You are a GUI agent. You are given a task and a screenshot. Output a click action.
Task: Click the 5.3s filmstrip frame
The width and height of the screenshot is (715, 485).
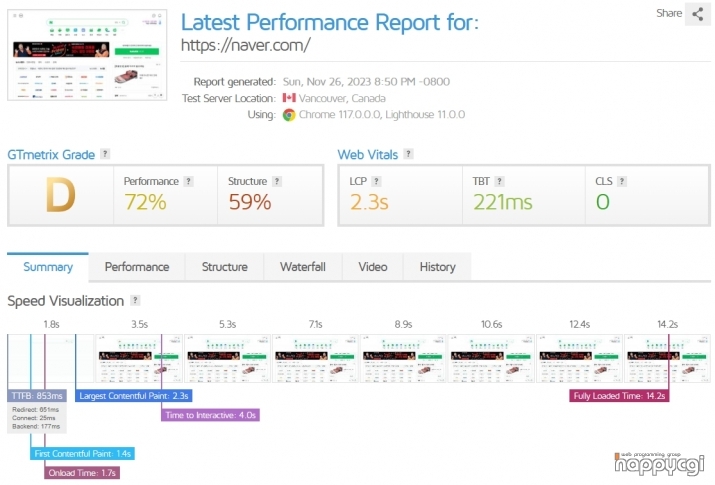[228, 358]
